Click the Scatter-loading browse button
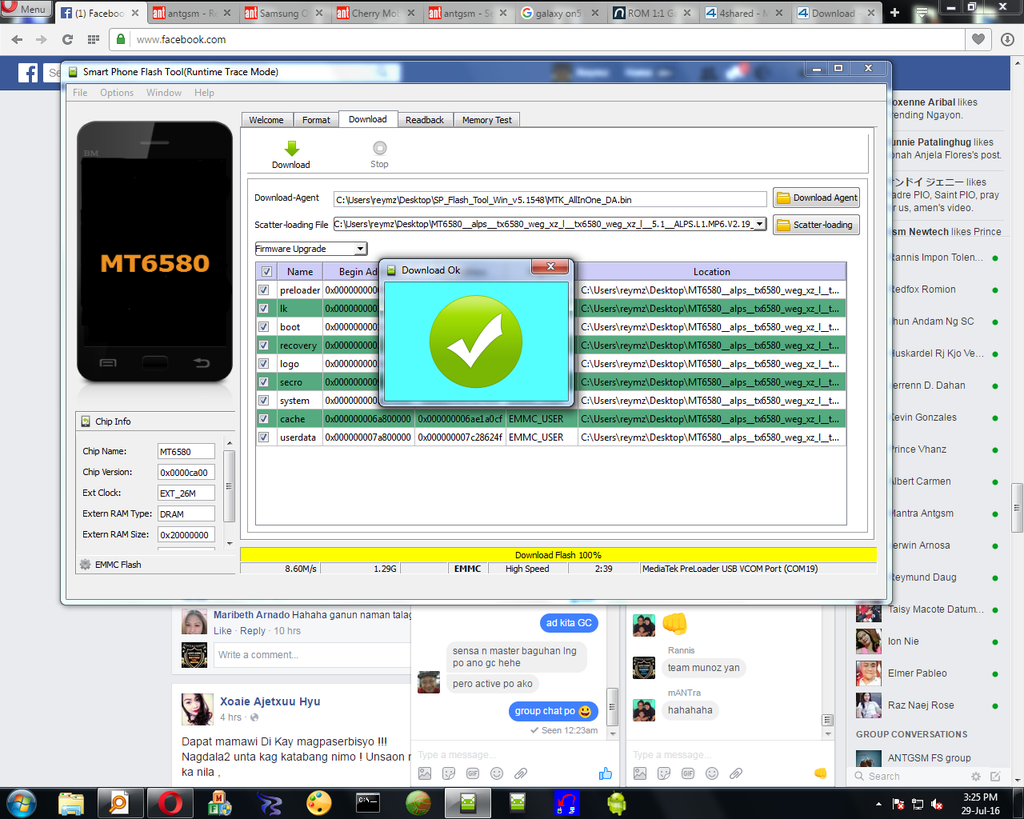Image resolution: width=1024 pixels, height=819 pixels. click(816, 225)
